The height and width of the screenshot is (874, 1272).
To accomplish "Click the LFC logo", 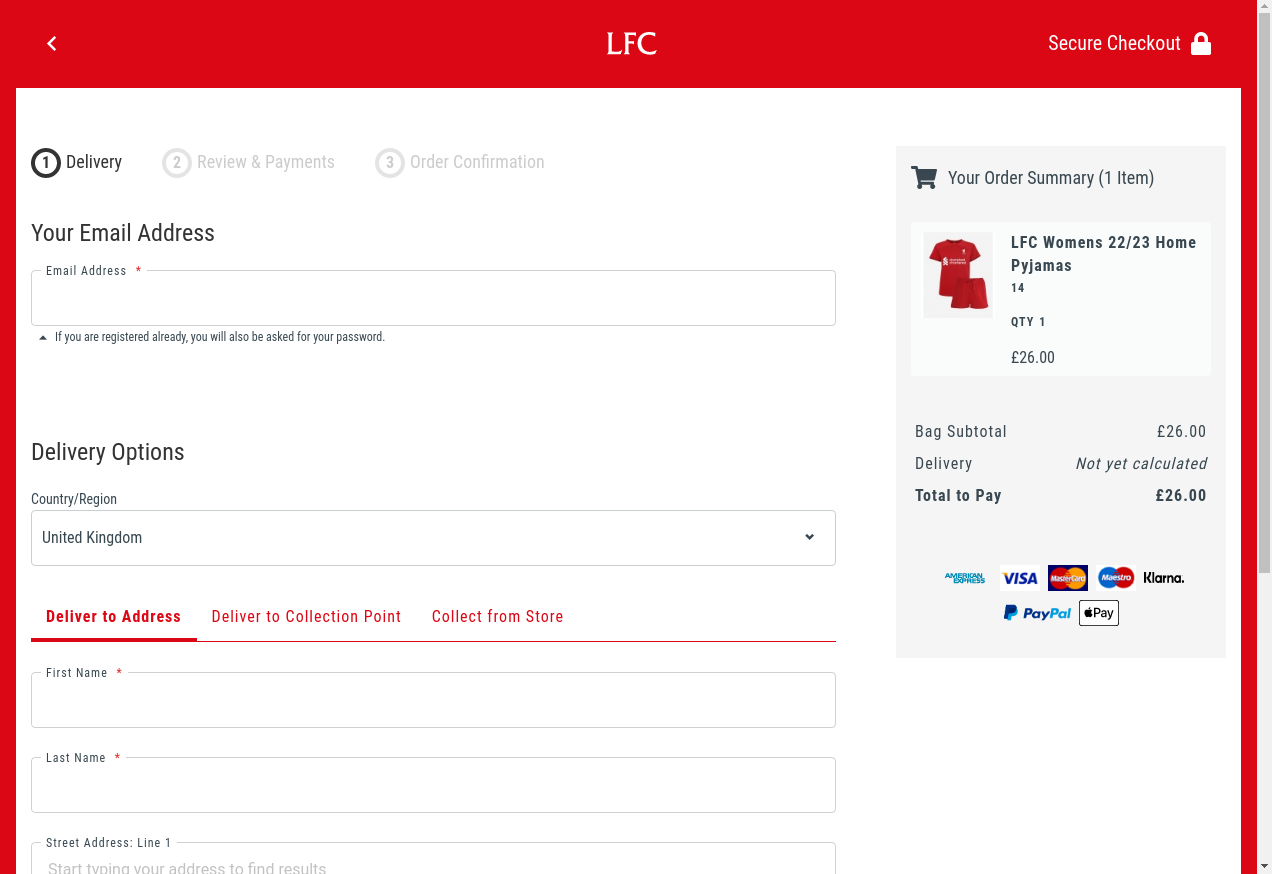I will tap(631, 44).
